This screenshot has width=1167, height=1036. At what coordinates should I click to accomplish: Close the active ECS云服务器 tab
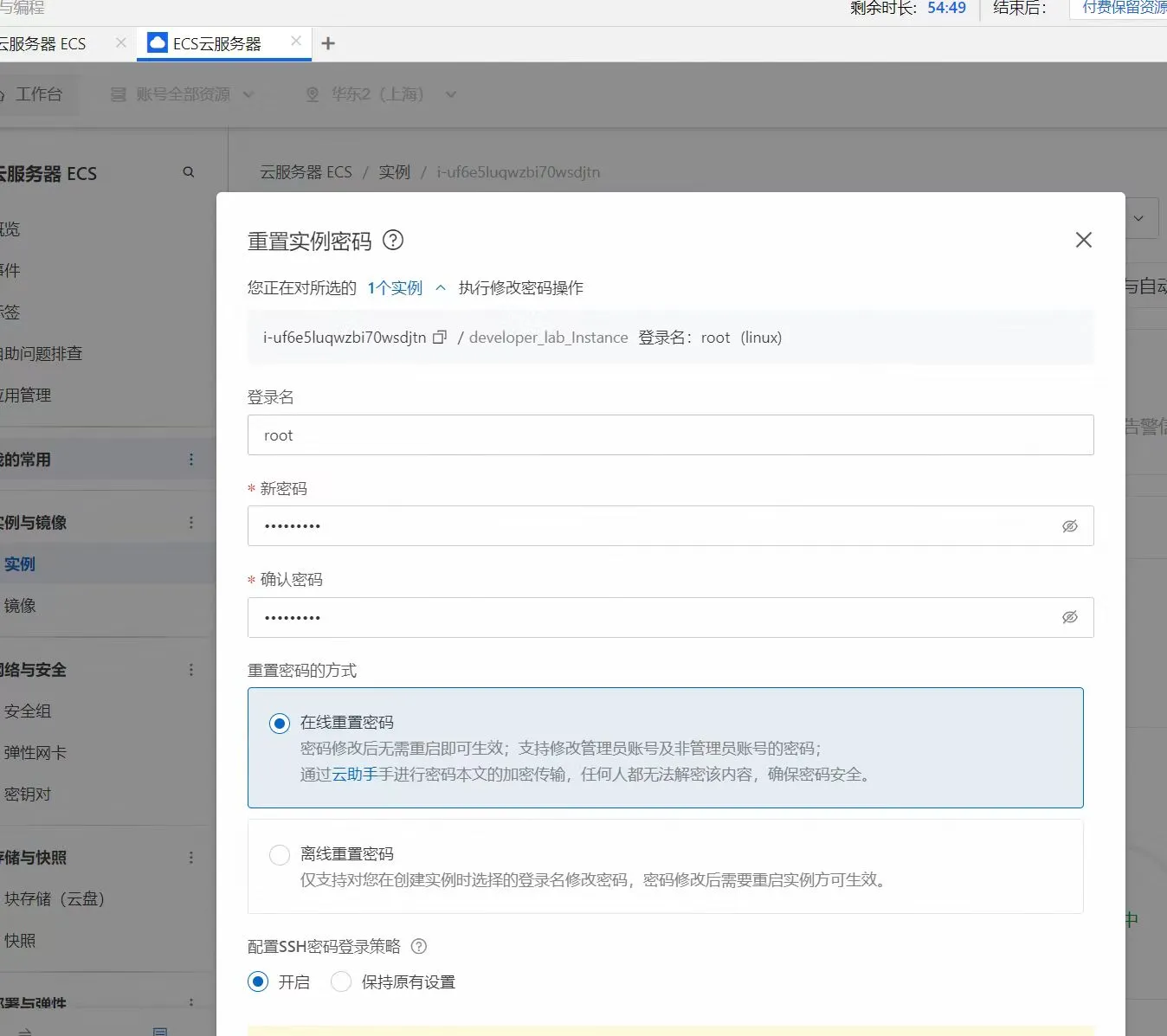pyautogui.click(x=296, y=41)
